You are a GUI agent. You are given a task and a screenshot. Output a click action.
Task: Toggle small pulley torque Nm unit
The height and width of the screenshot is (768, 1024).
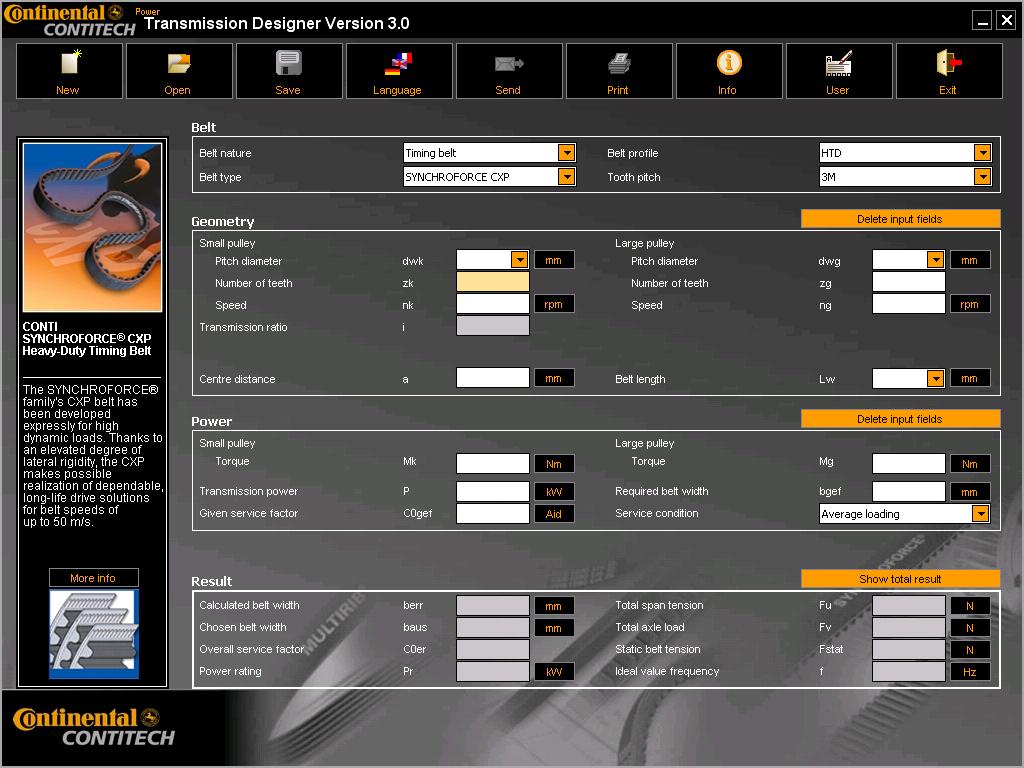(554, 464)
